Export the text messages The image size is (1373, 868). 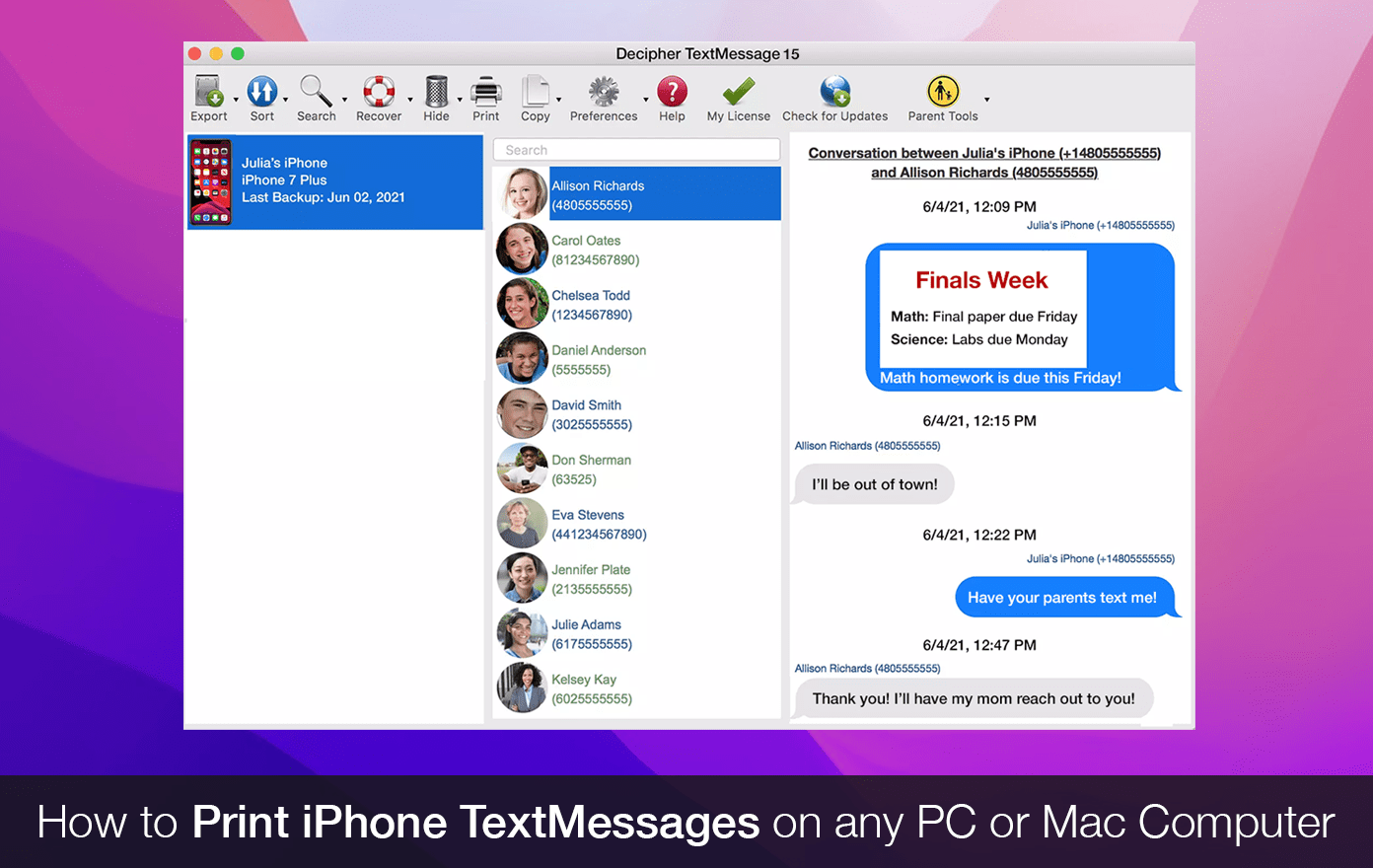click(209, 96)
